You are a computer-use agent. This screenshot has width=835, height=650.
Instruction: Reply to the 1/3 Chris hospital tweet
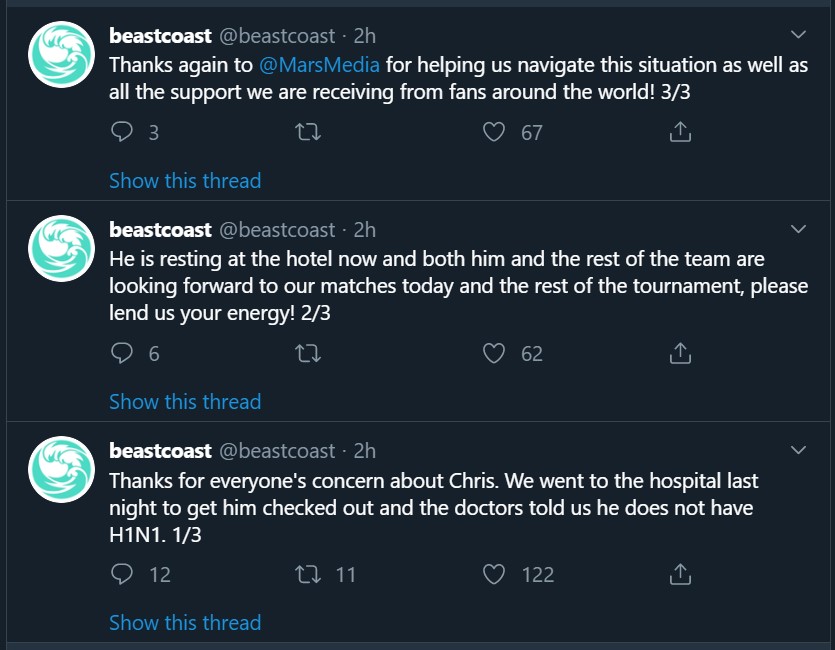tap(122, 574)
